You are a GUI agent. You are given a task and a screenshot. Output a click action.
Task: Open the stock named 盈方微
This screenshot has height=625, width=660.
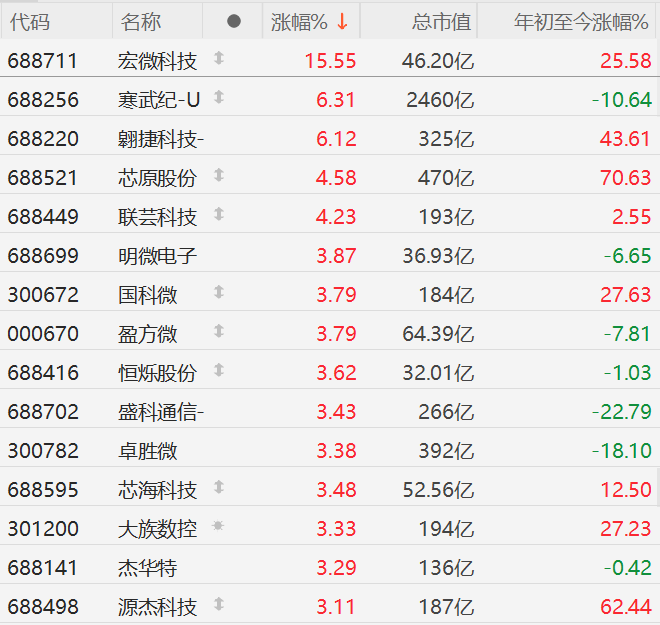[148, 334]
